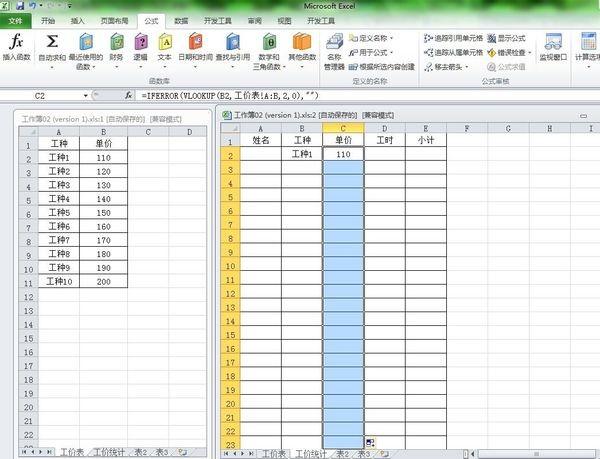The width and height of the screenshot is (600, 459).
Task: Click the AutoFill options icon below column C
Action: coord(371,442)
